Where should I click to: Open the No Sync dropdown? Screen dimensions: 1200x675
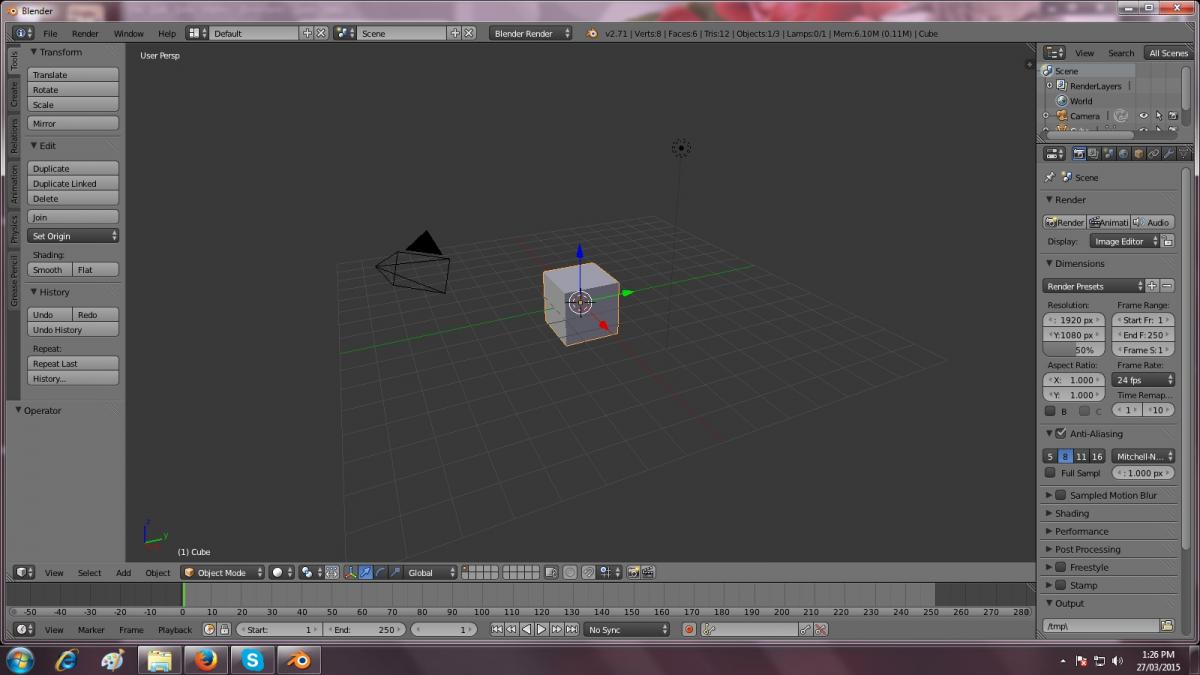[x=626, y=630]
